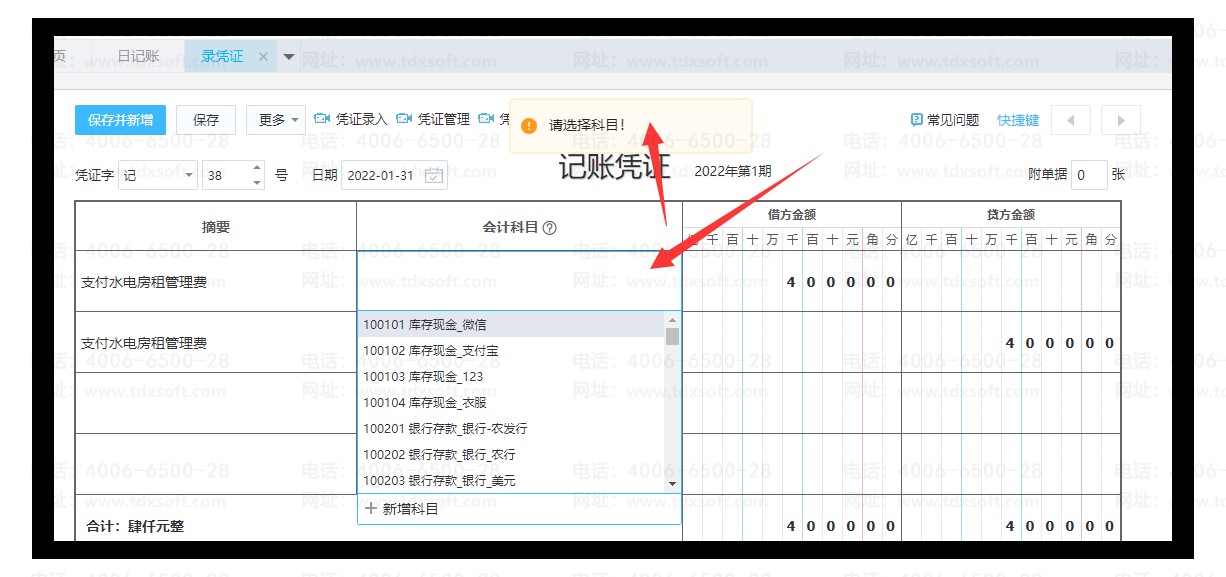The width and height of the screenshot is (1226, 577).
Task: Click plus icon to add 新增科目
Action: coord(371,509)
